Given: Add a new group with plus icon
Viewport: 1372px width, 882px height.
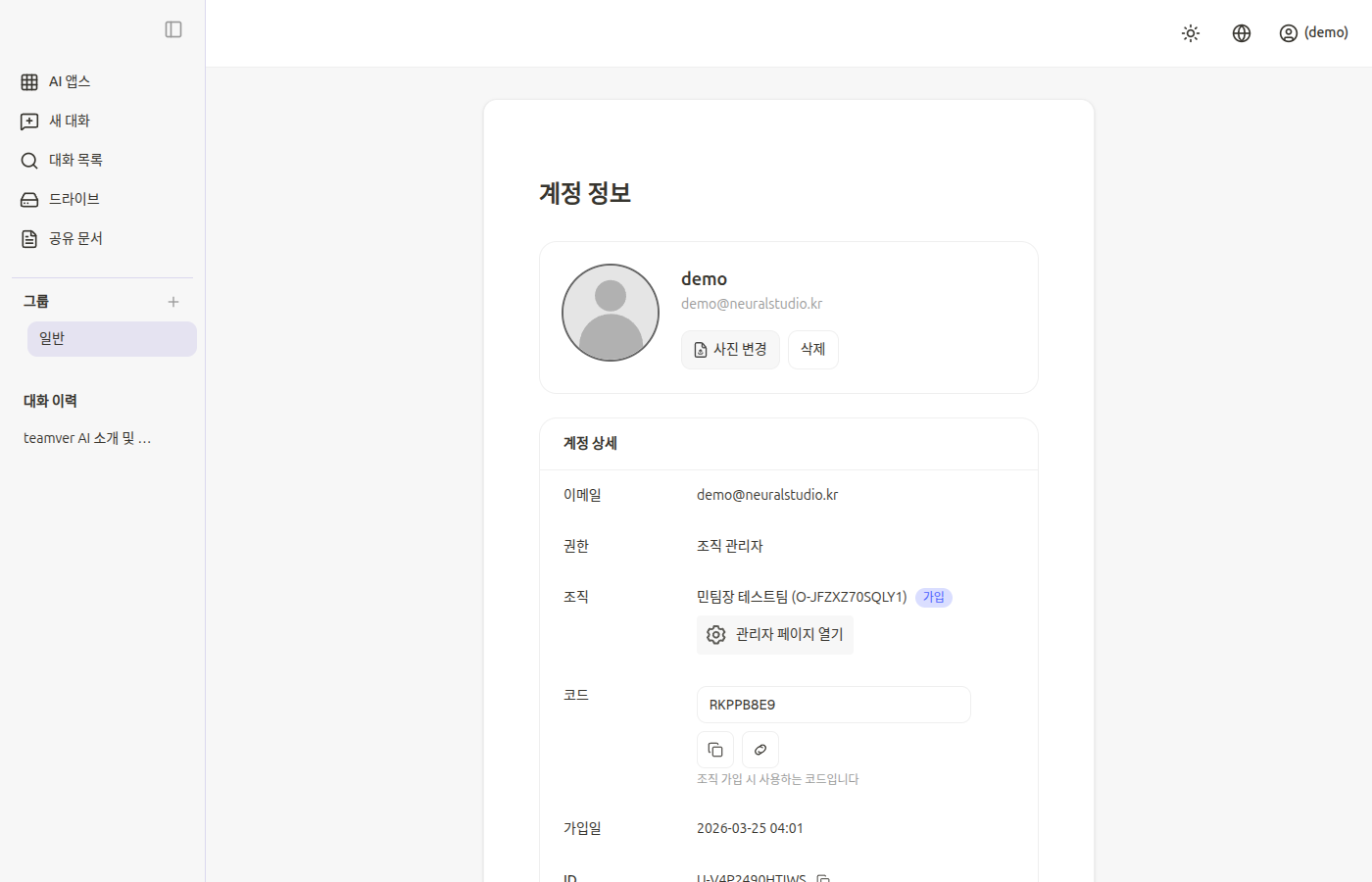Looking at the screenshot, I should tap(173, 302).
